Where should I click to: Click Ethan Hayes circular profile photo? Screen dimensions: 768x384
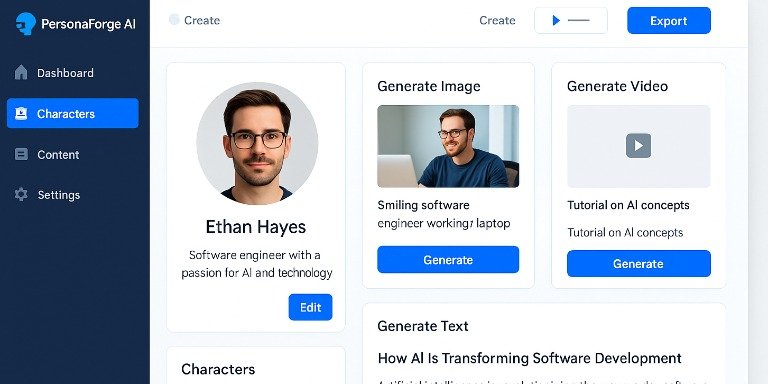(257, 143)
